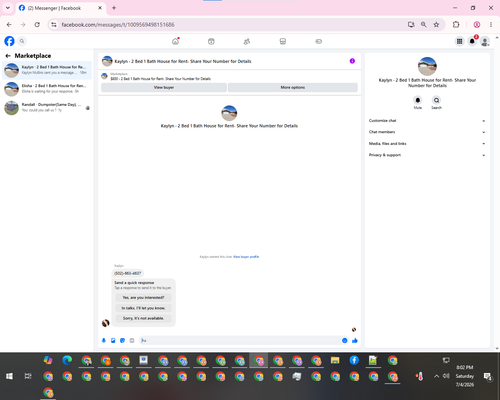This screenshot has height=400, width=500.
Task: Expand the Privacy & support section
Action: click(427, 155)
